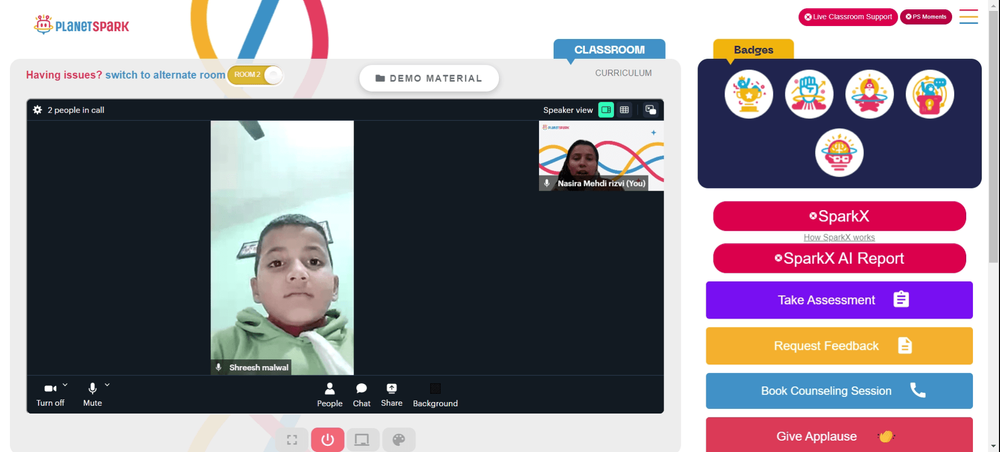The width and height of the screenshot is (1000, 452).
Task: Toggle fullscreen below the video
Action: pos(292,440)
